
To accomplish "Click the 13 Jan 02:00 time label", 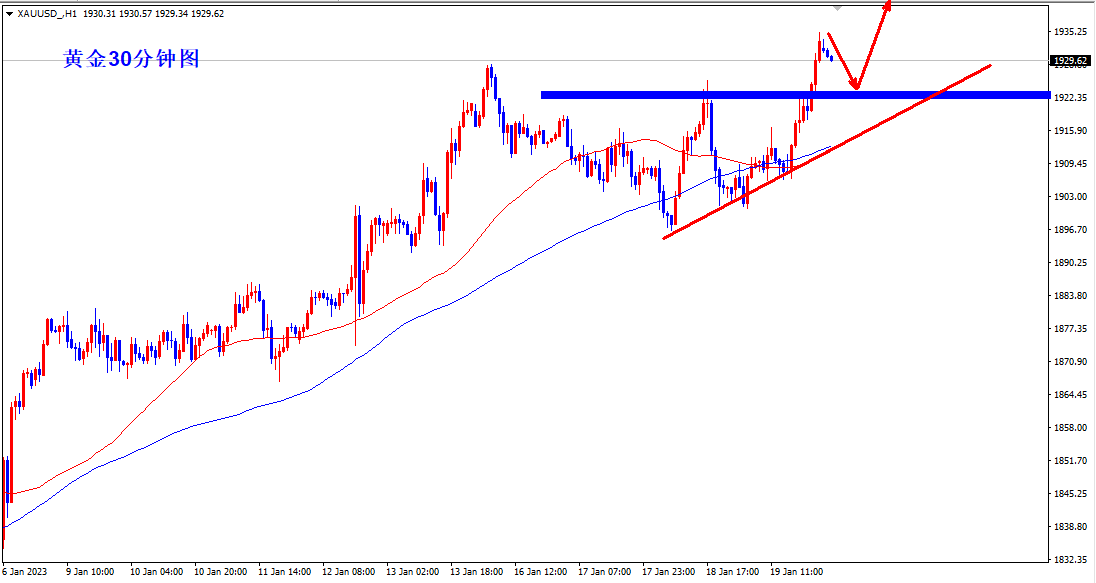I will coord(412,572).
